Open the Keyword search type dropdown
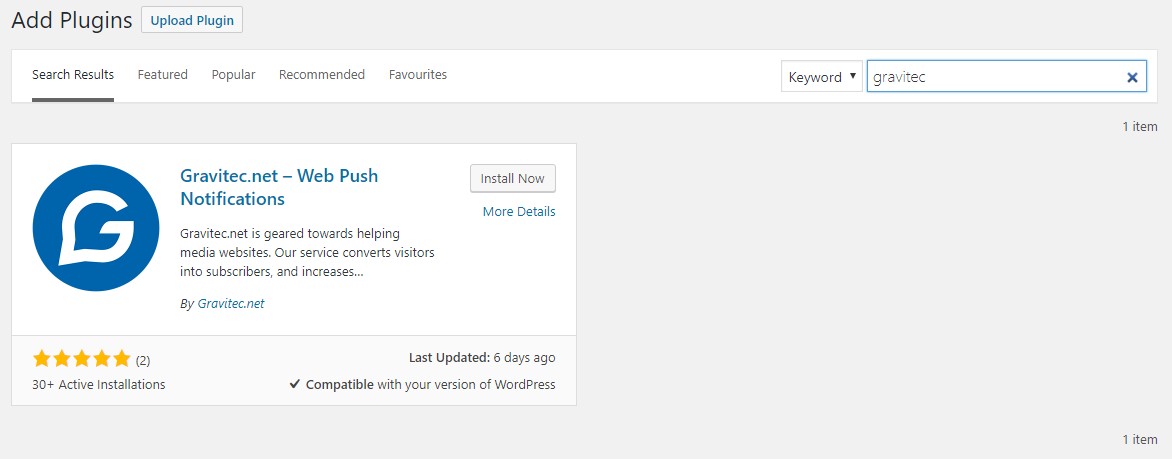 pyautogui.click(x=821, y=77)
